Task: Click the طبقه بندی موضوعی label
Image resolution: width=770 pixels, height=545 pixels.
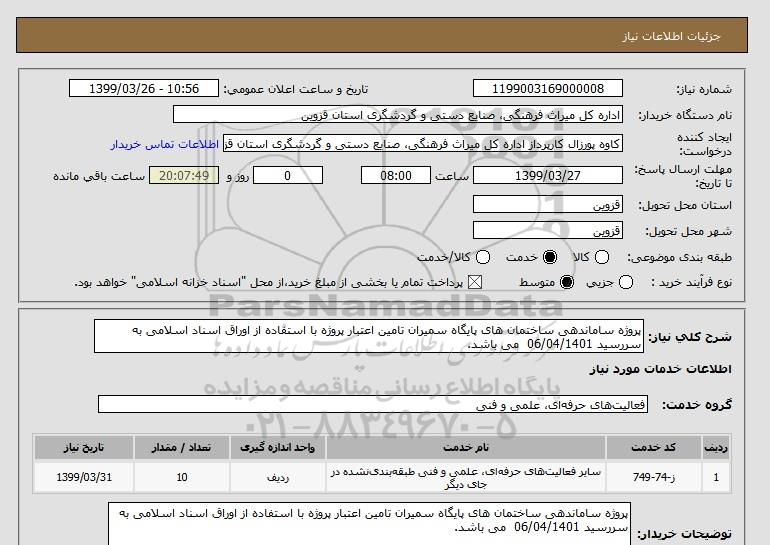Action: (x=680, y=257)
